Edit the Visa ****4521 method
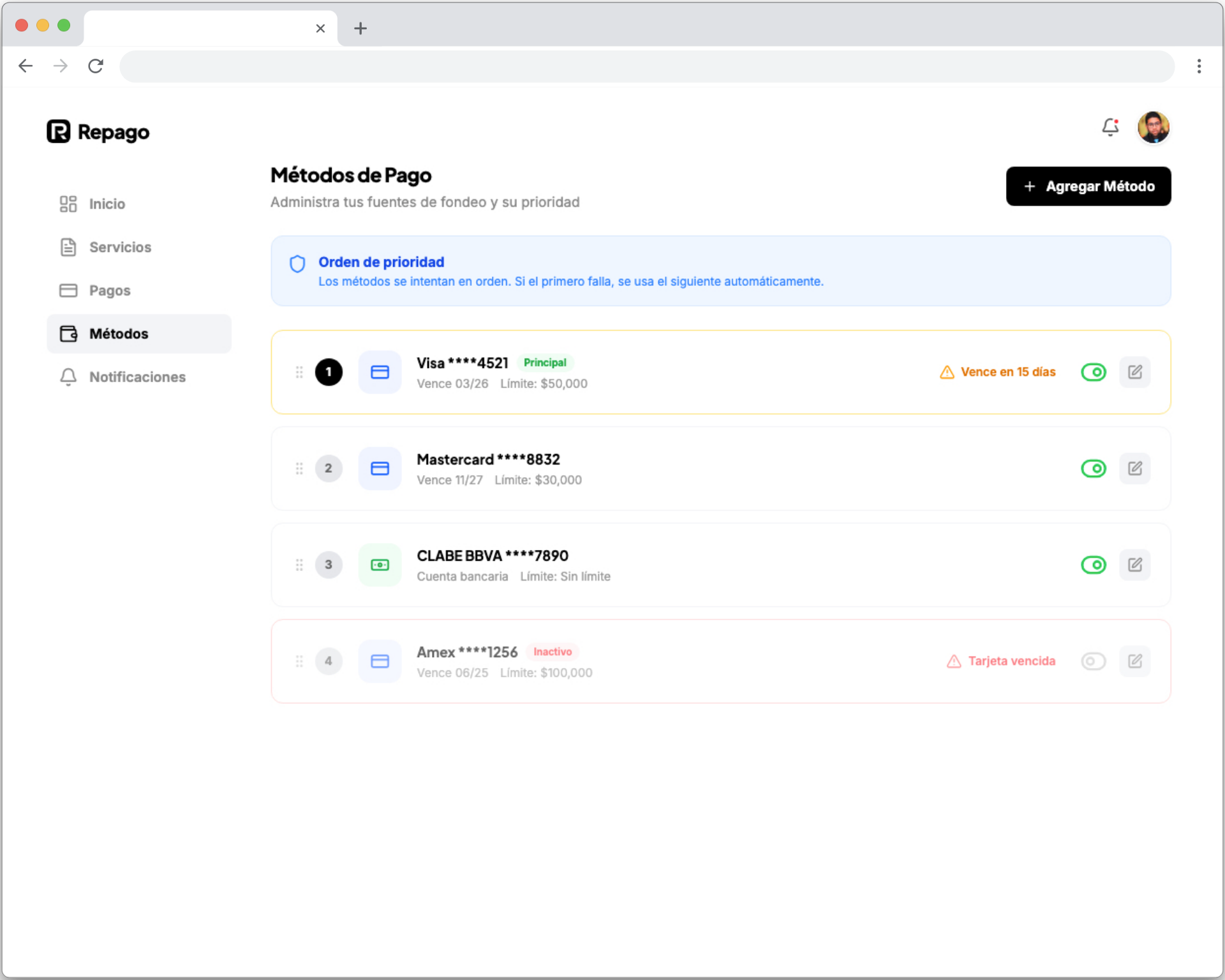 (x=1135, y=372)
